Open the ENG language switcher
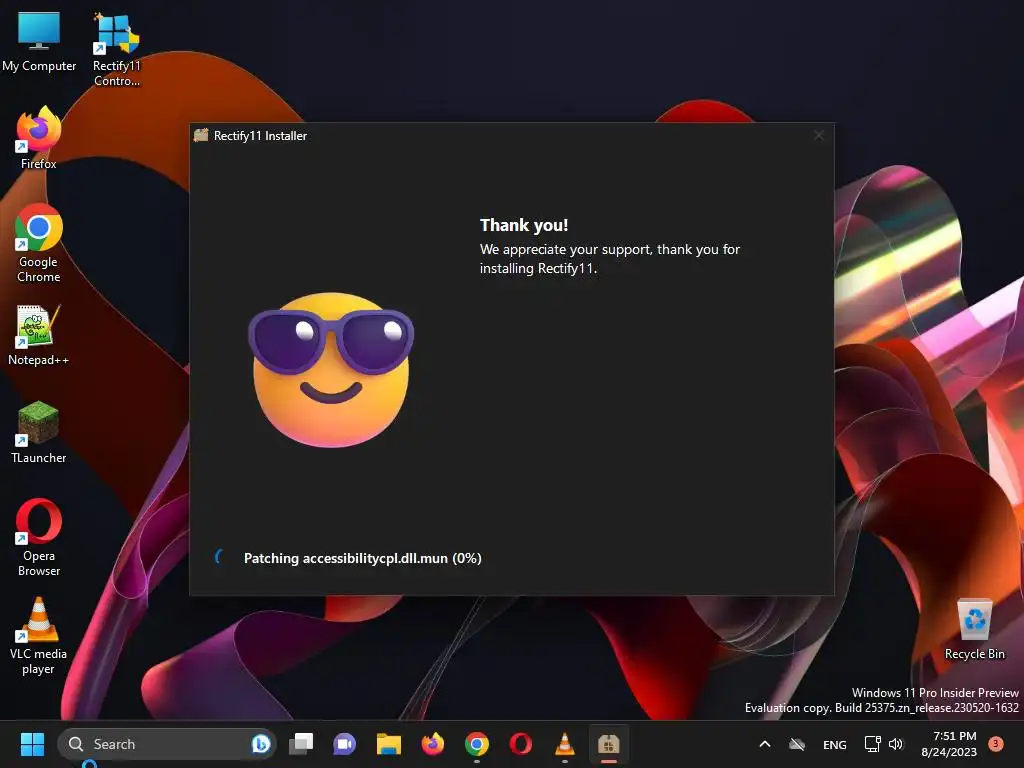 pyautogui.click(x=835, y=744)
